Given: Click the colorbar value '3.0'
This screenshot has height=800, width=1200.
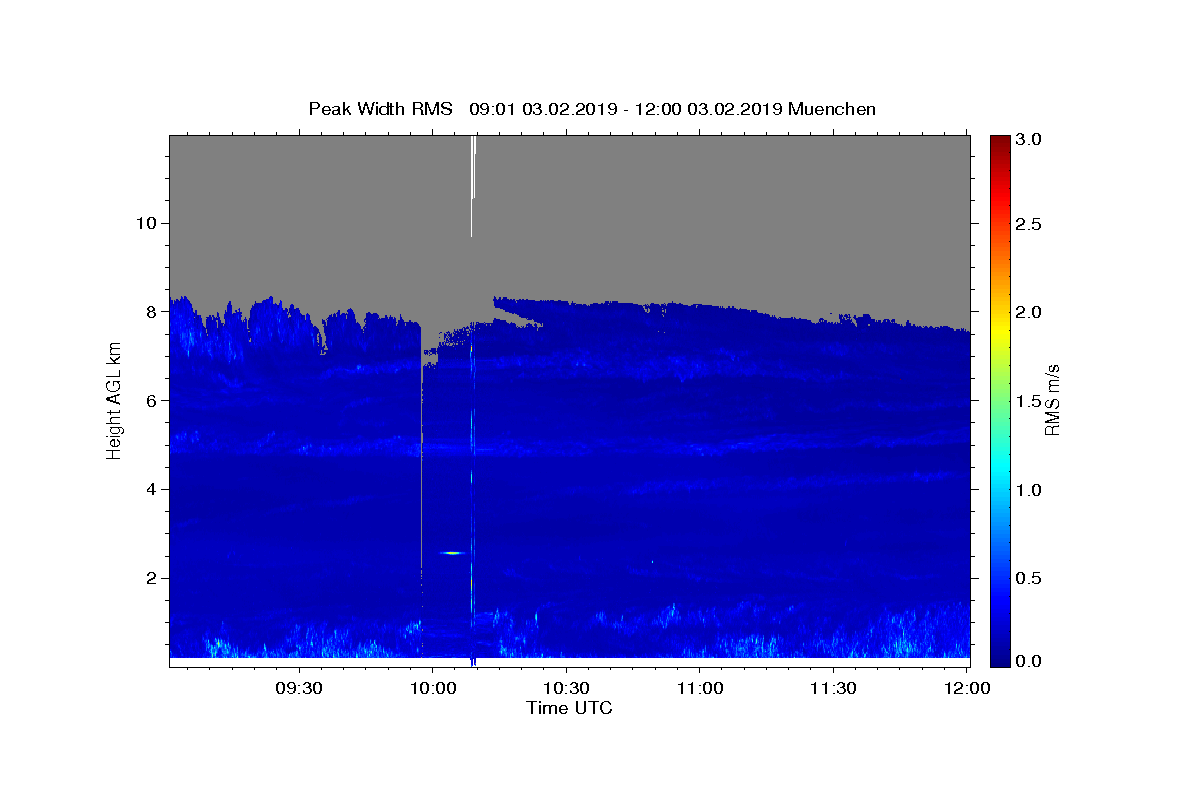Looking at the screenshot, I should point(1028,139).
